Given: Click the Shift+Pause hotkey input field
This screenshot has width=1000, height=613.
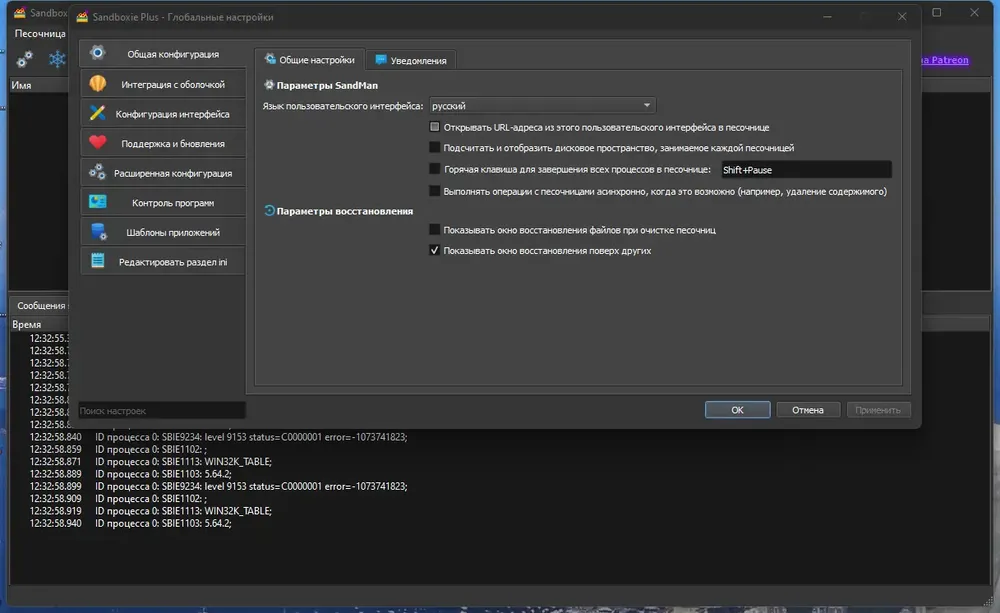Looking at the screenshot, I should pos(806,170).
